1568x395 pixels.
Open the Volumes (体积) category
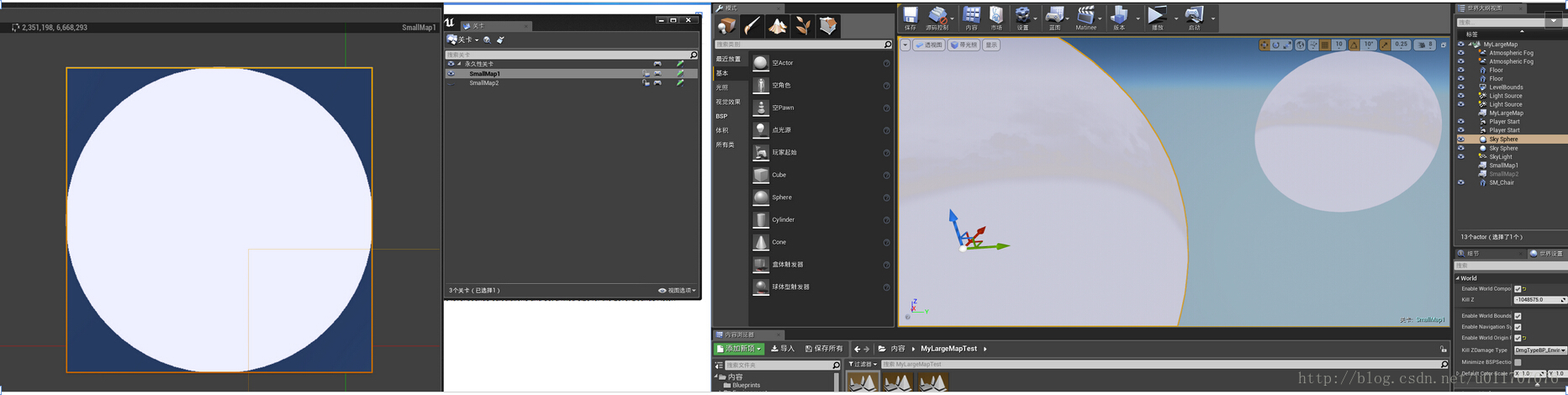click(721, 130)
